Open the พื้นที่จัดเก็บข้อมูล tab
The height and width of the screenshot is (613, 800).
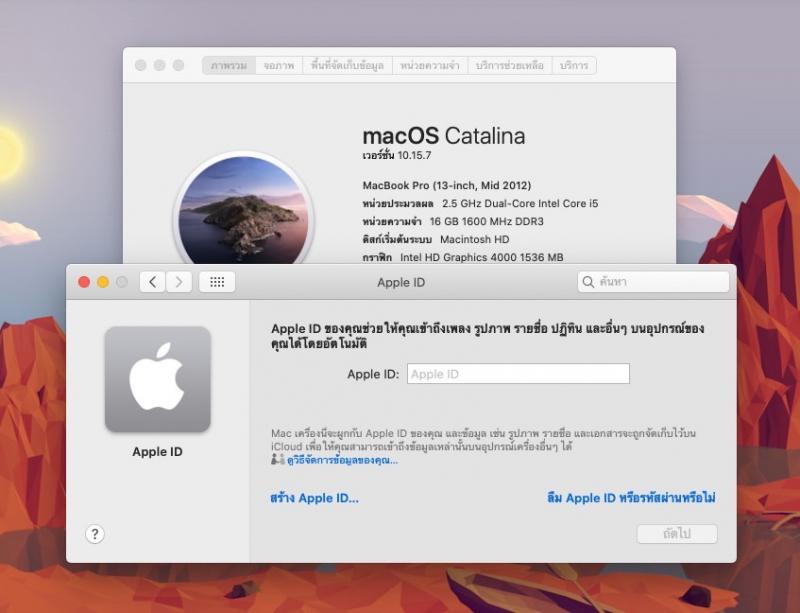coord(347,65)
